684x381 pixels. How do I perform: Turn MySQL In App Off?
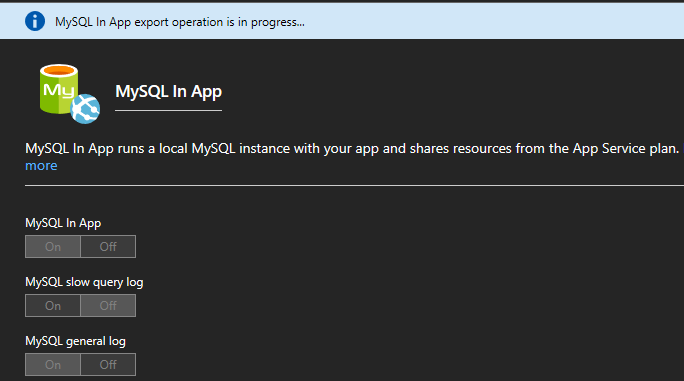[x=108, y=247]
